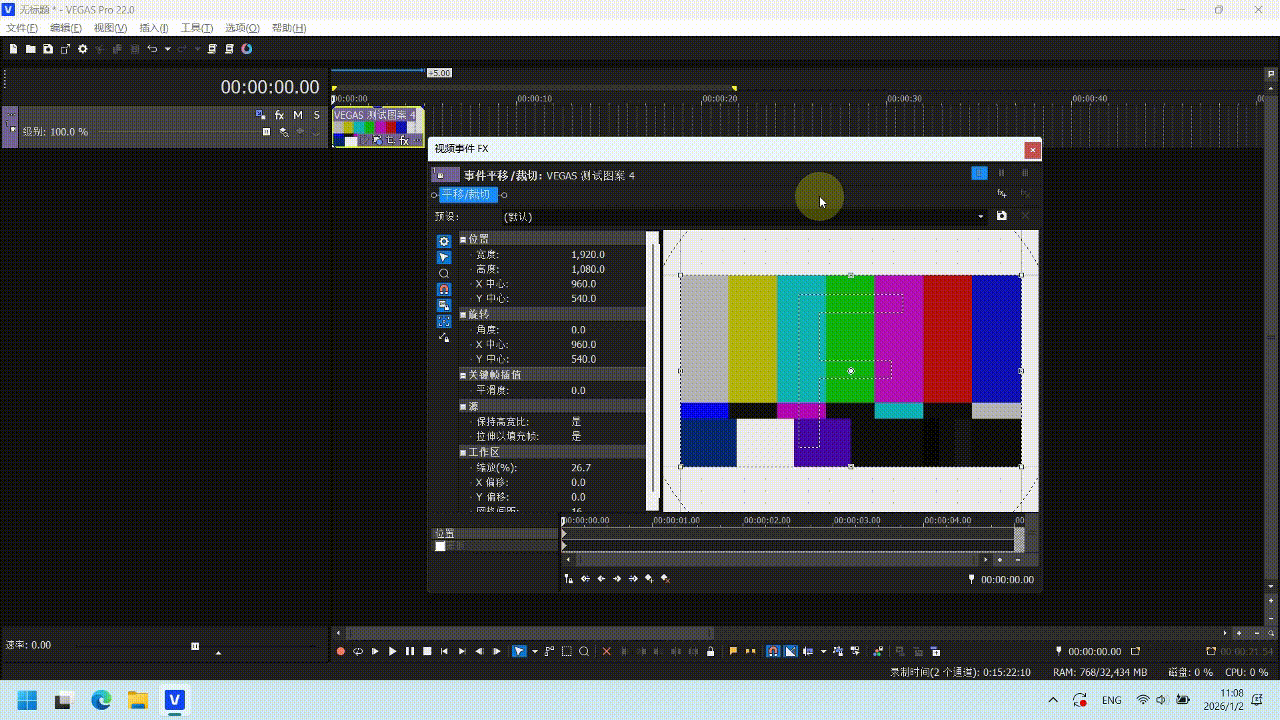Image resolution: width=1280 pixels, height=720 pixels.
Task: Click the red X delete icon in bottom toolbar
Action: click(606, 651)
